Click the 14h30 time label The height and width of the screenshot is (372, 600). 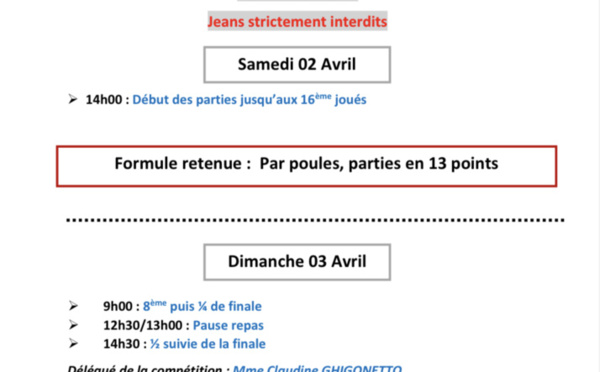pyautogui.click(x=121, y=344)
